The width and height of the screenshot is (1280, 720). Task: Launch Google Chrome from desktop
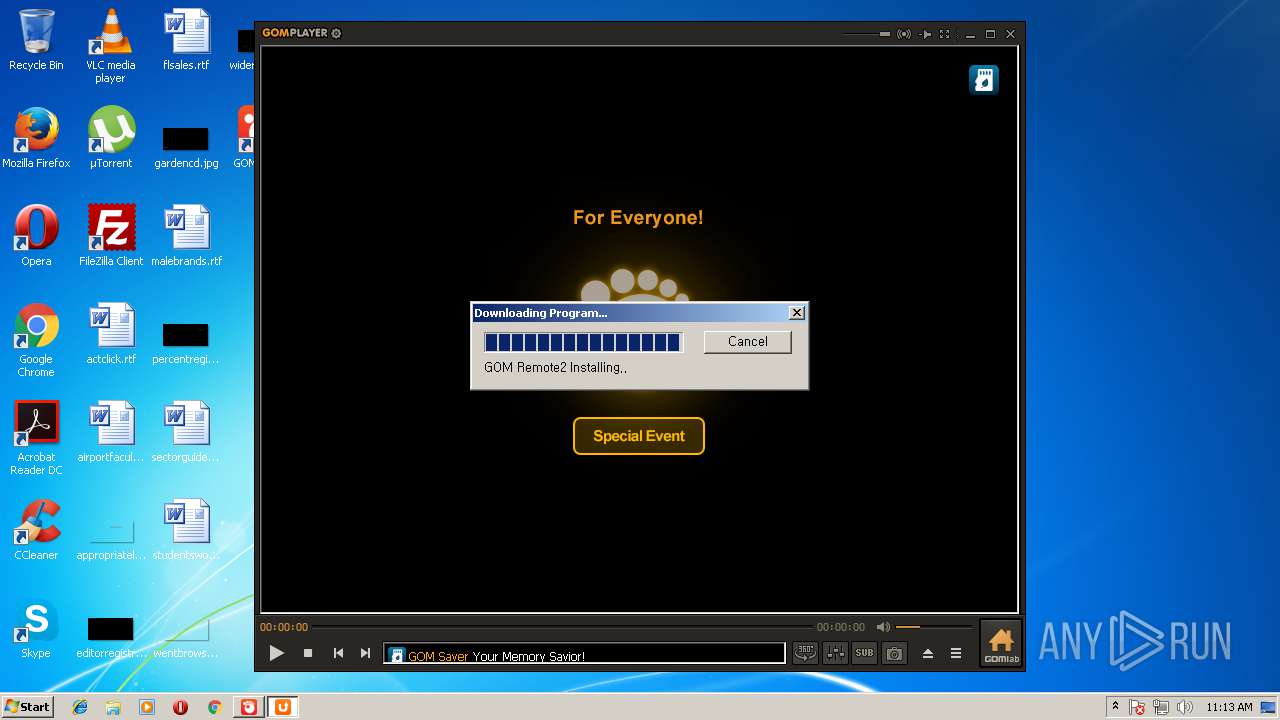pos(36,340)
